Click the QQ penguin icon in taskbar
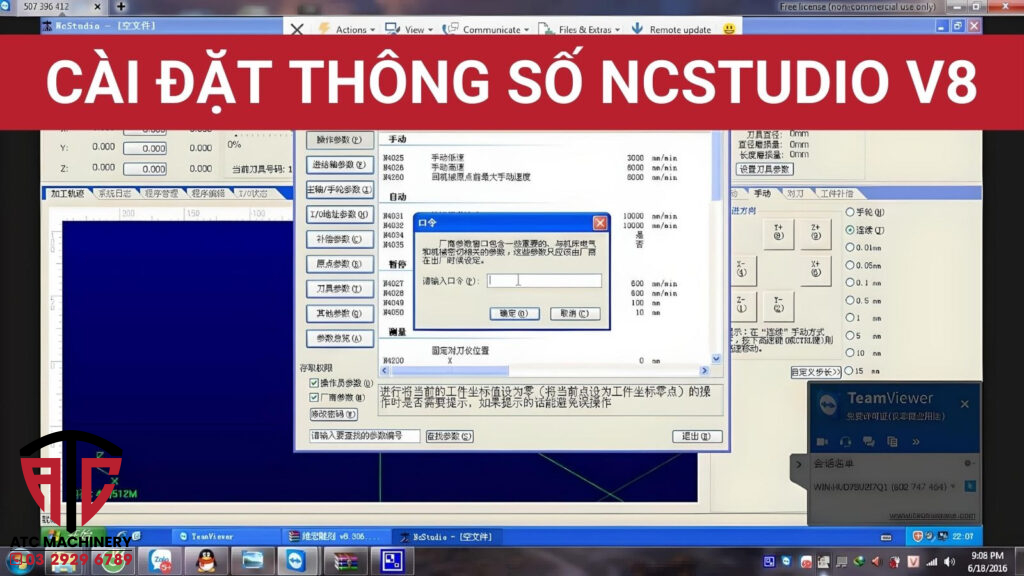Screen dimensions: 1024x576 [x=206, y=560]
